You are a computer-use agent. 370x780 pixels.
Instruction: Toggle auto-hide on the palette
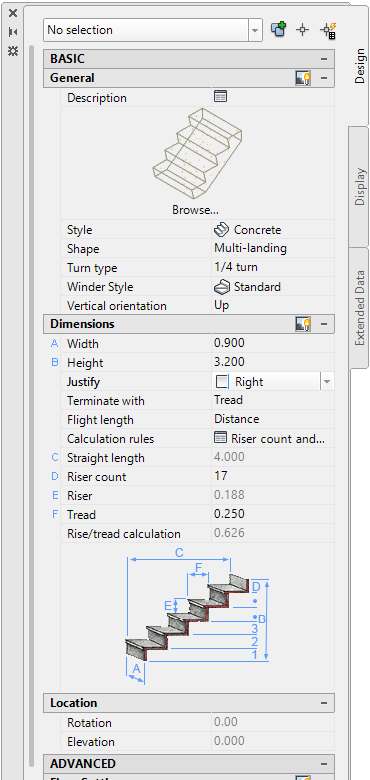pos(13,32)
